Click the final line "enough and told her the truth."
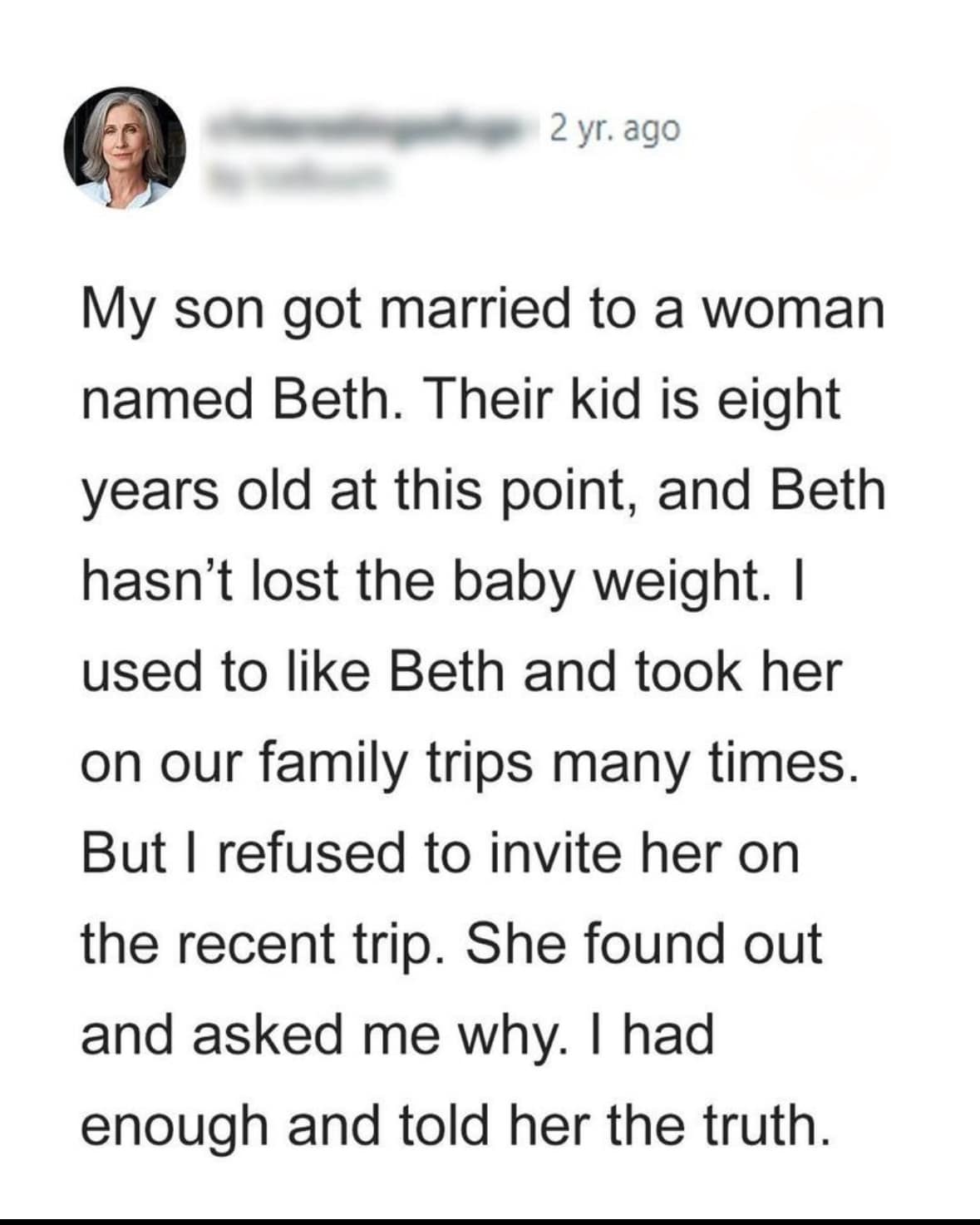 pos(456,1125)
